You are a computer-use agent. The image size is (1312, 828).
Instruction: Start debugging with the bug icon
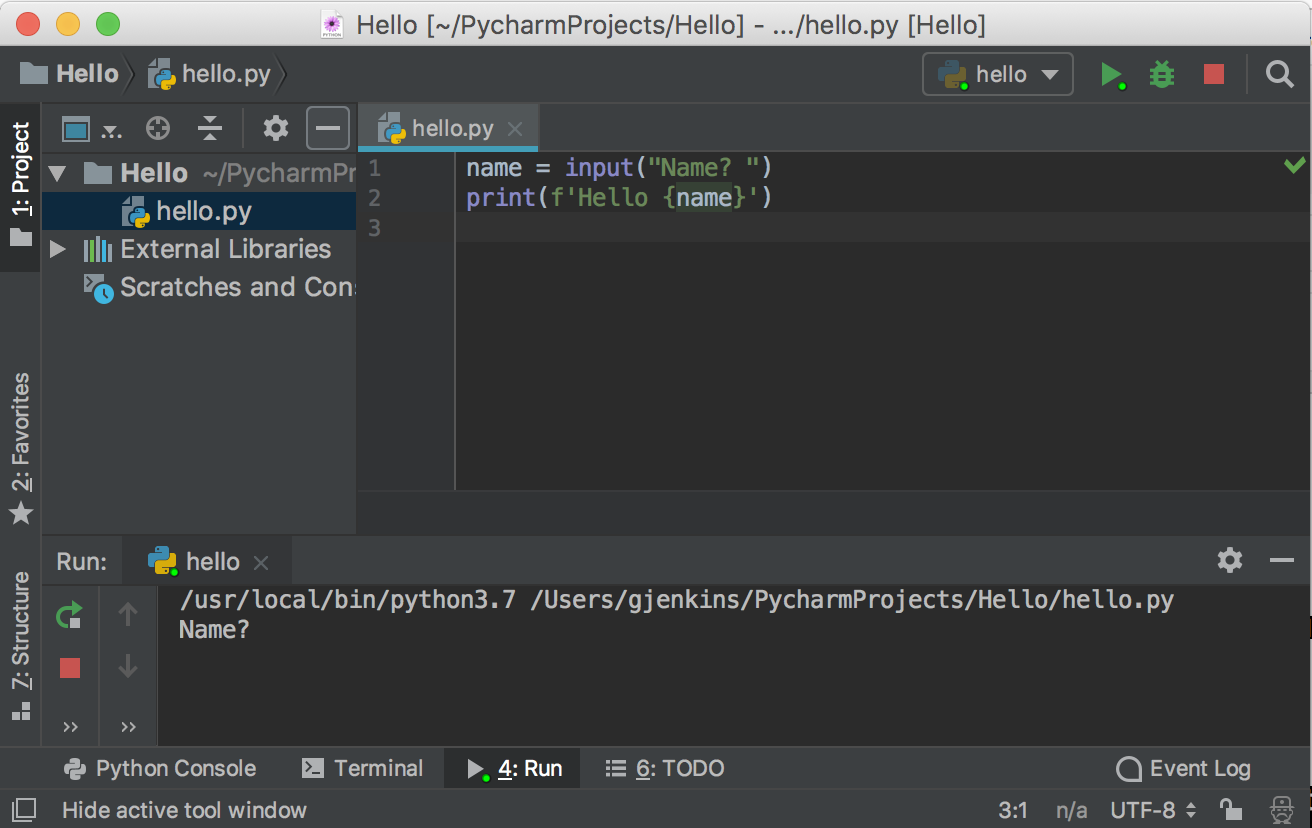point(1162,75)
